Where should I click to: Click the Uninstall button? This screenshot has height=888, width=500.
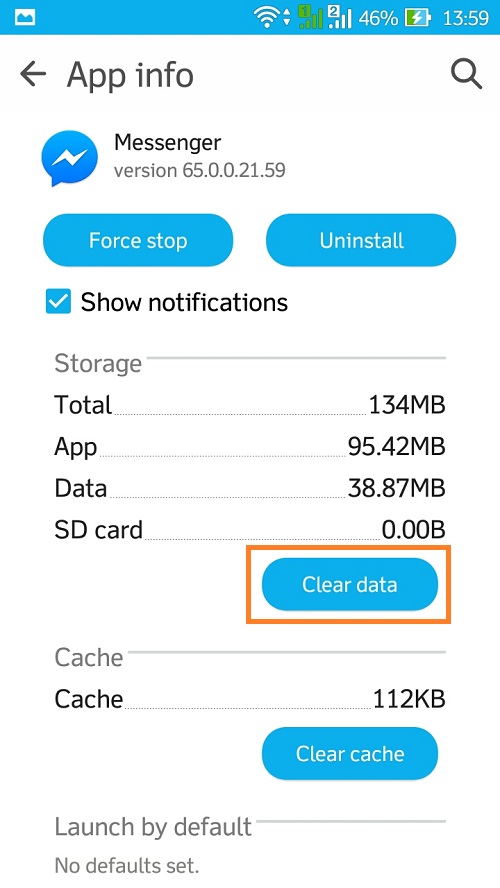tap(361, 240)
